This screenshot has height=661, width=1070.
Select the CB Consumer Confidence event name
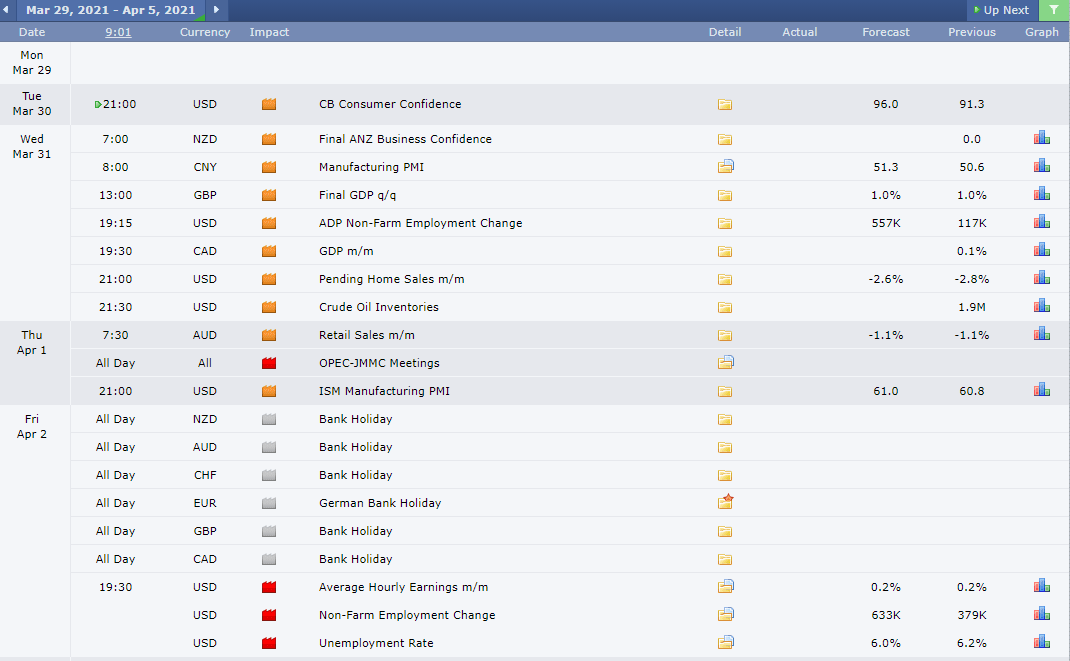(x=390, y=104)
